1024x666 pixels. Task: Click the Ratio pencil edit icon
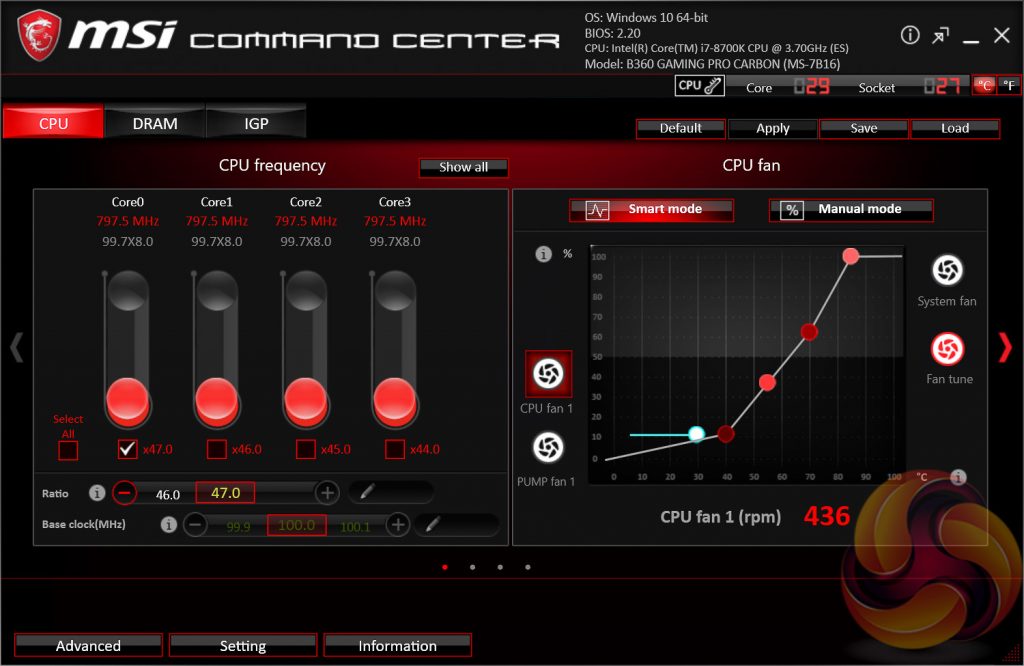click(367, 492)
